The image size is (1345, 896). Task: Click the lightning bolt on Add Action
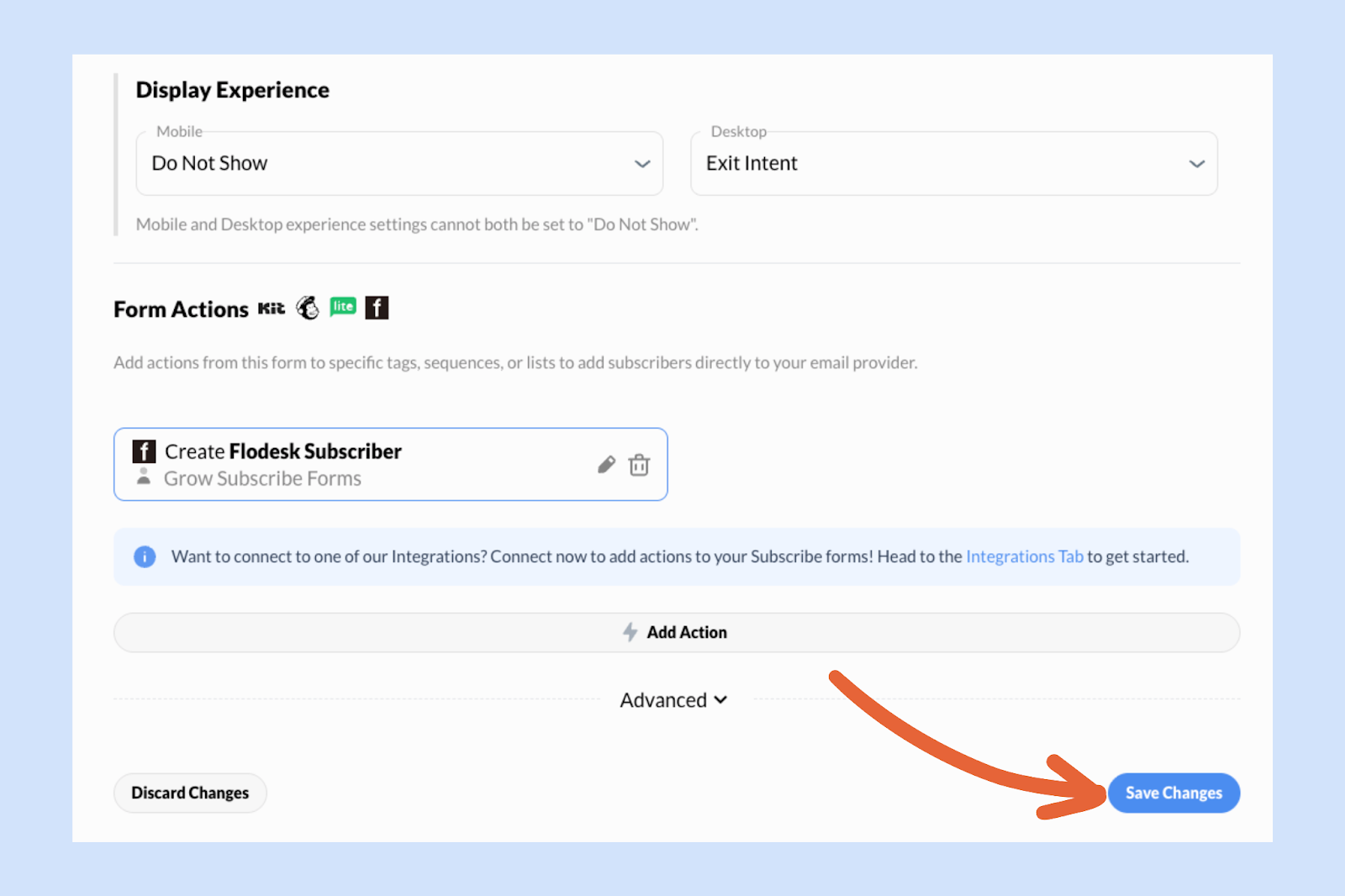click(630, 632)
